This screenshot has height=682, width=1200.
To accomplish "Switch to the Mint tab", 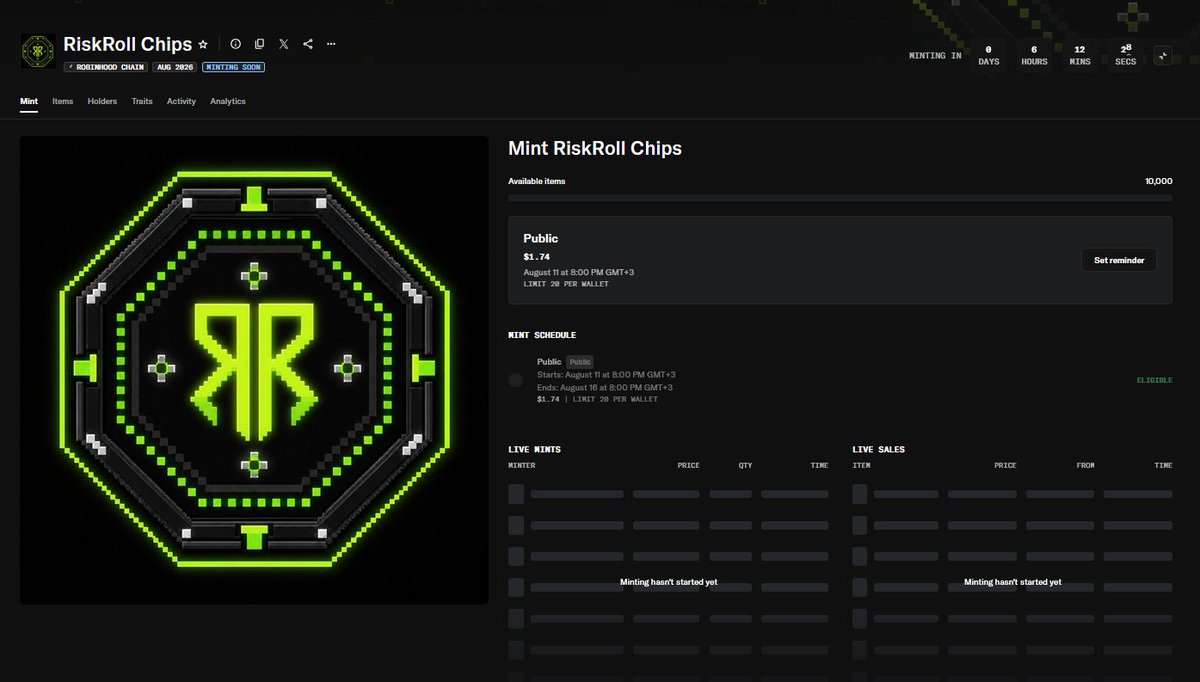I will coord(29,101).
